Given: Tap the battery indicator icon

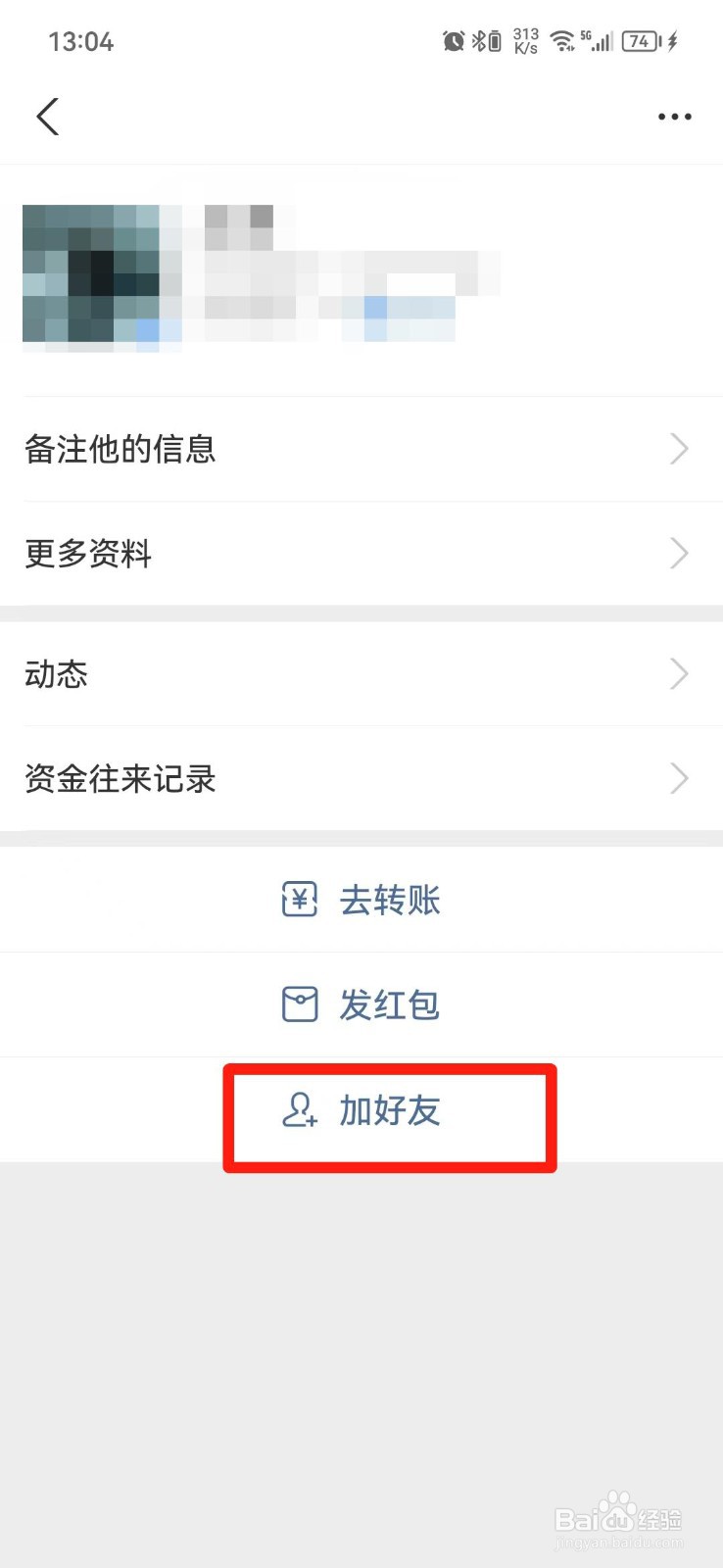Looking at the screenshot, I should point(643,41).
